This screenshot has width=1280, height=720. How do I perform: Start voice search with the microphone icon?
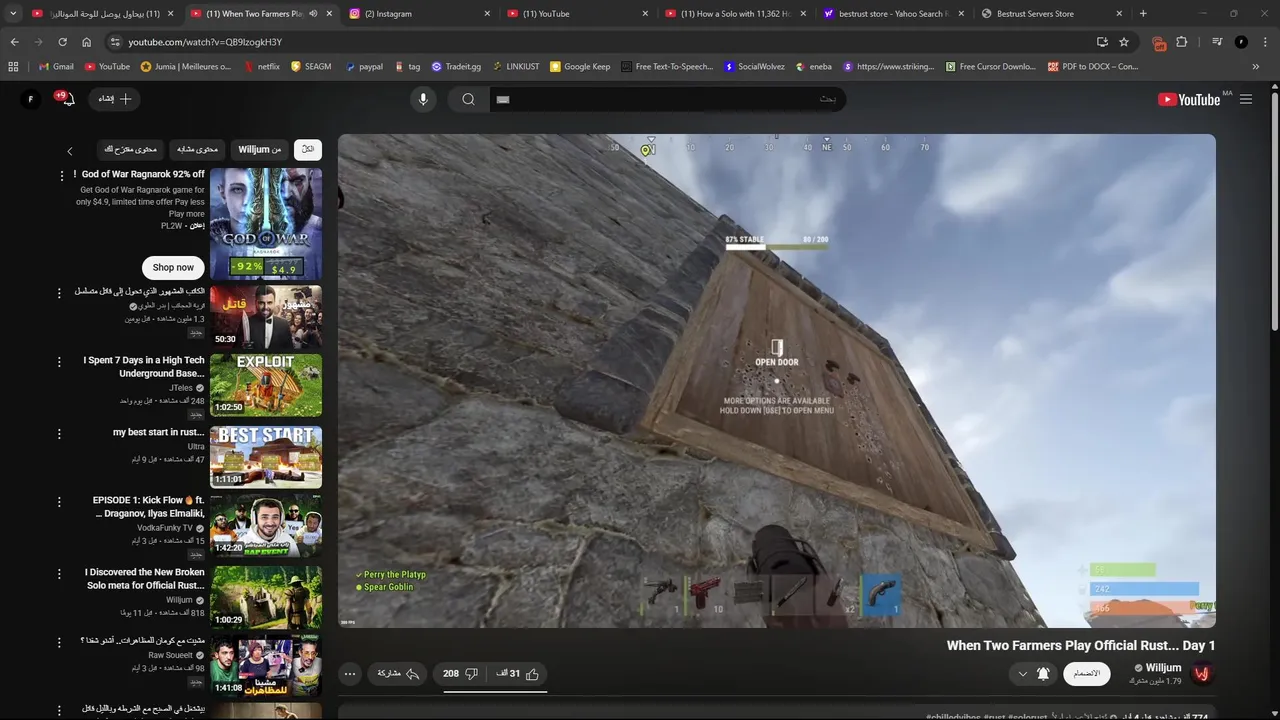point(423,99)
